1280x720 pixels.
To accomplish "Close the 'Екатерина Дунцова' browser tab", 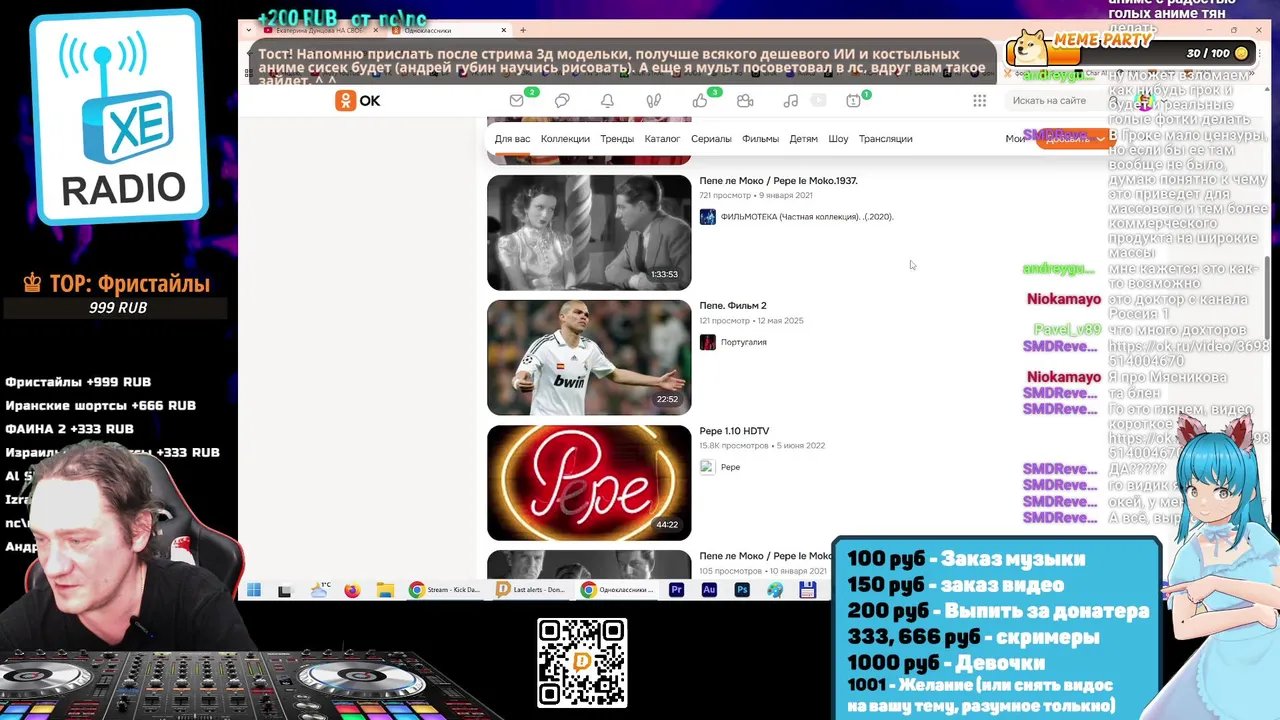I will [376, 30].
